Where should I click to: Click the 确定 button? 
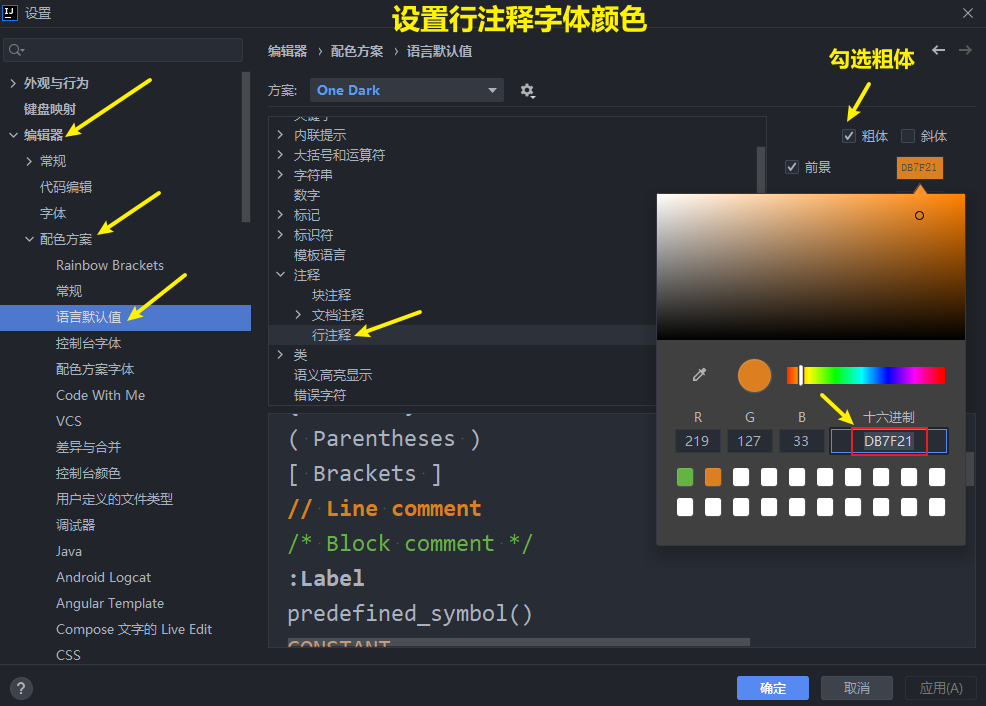(x=772, y=688)
